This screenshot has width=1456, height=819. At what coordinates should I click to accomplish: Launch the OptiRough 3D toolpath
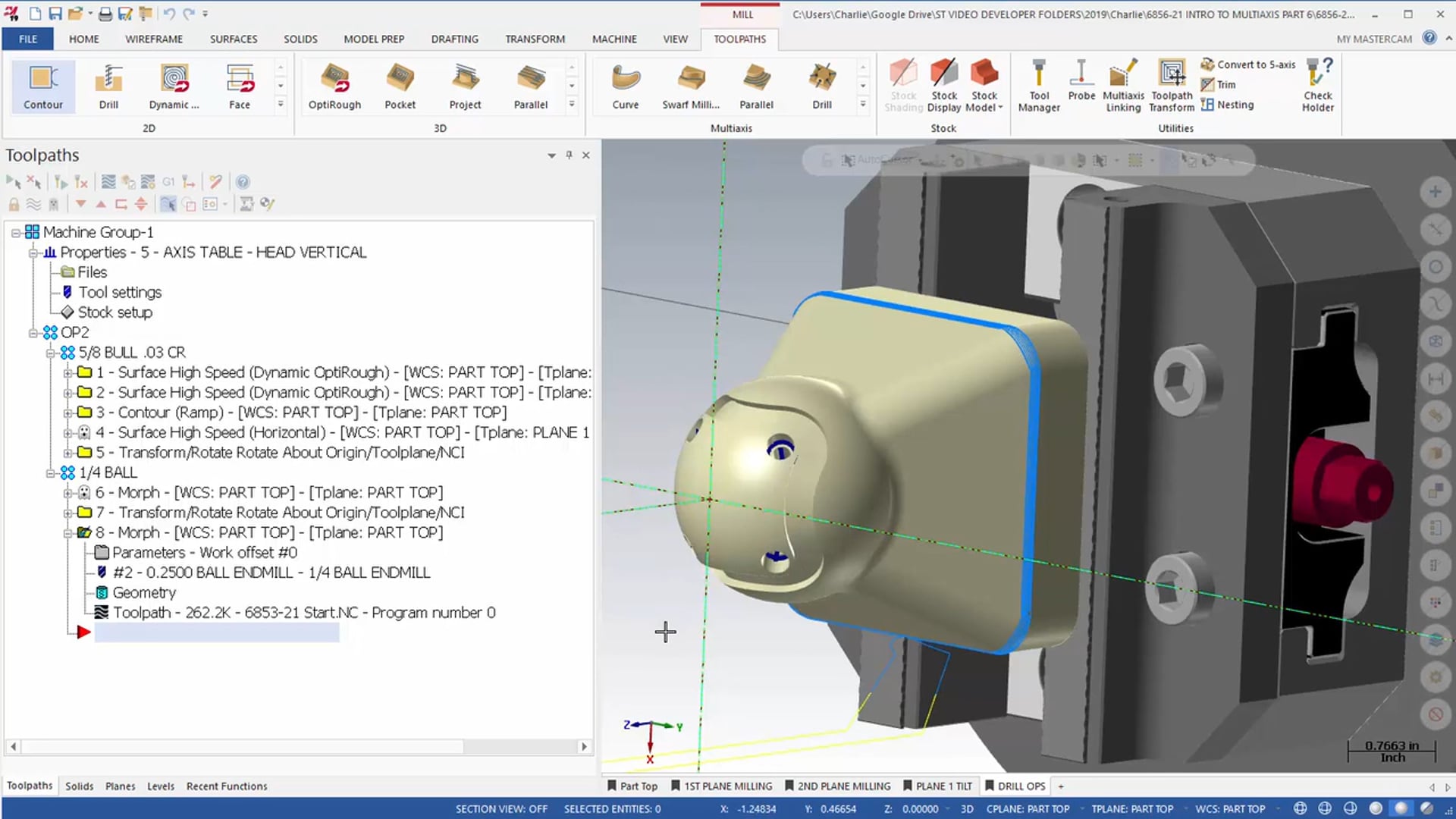[334, 87]
